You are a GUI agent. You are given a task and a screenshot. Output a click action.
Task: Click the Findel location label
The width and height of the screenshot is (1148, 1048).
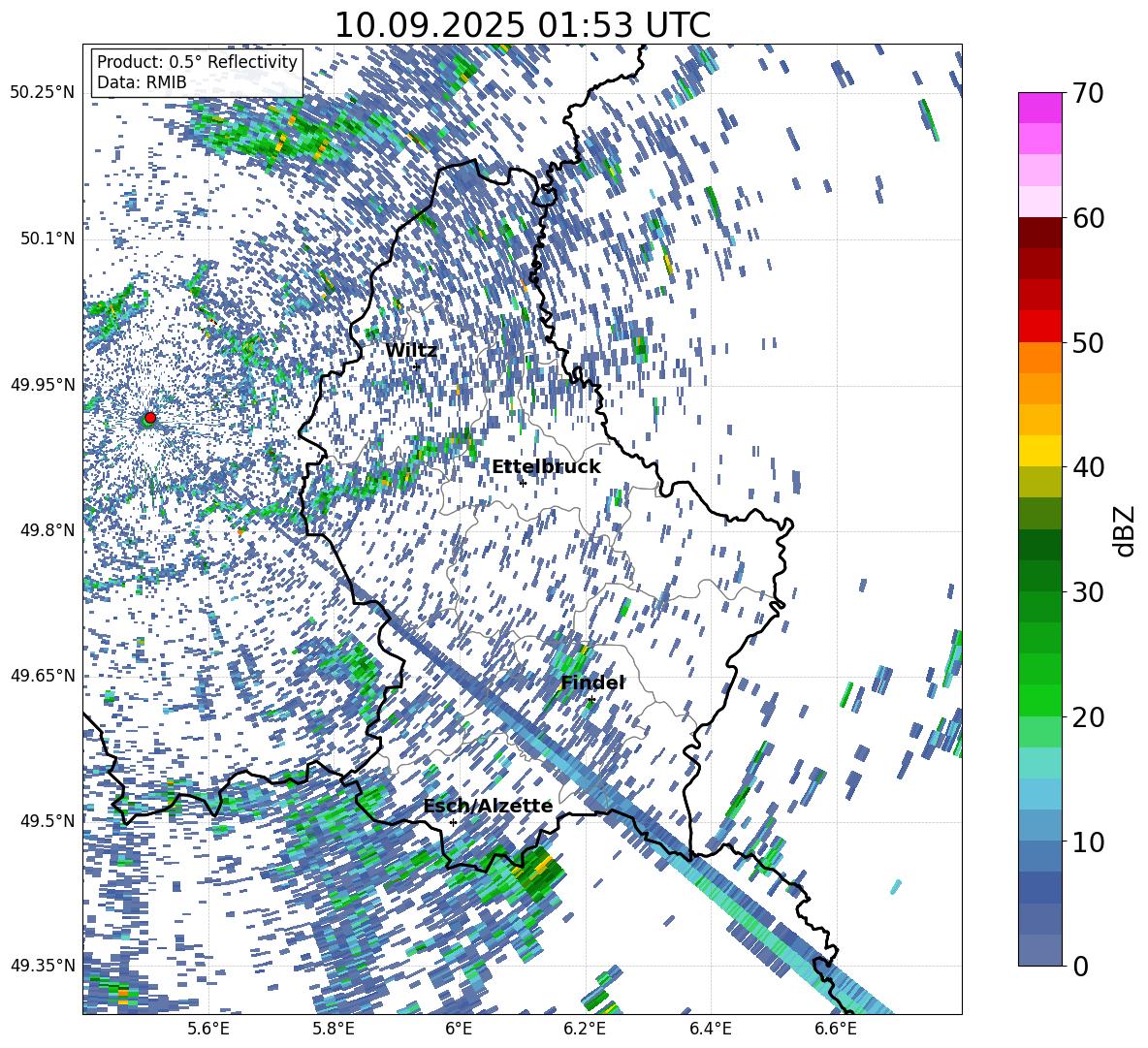[592, 683]
